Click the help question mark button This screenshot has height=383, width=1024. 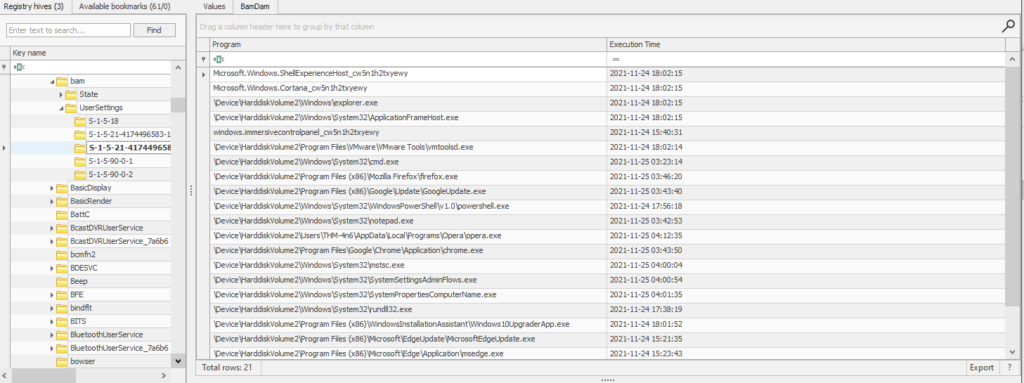pos(1010,368)
